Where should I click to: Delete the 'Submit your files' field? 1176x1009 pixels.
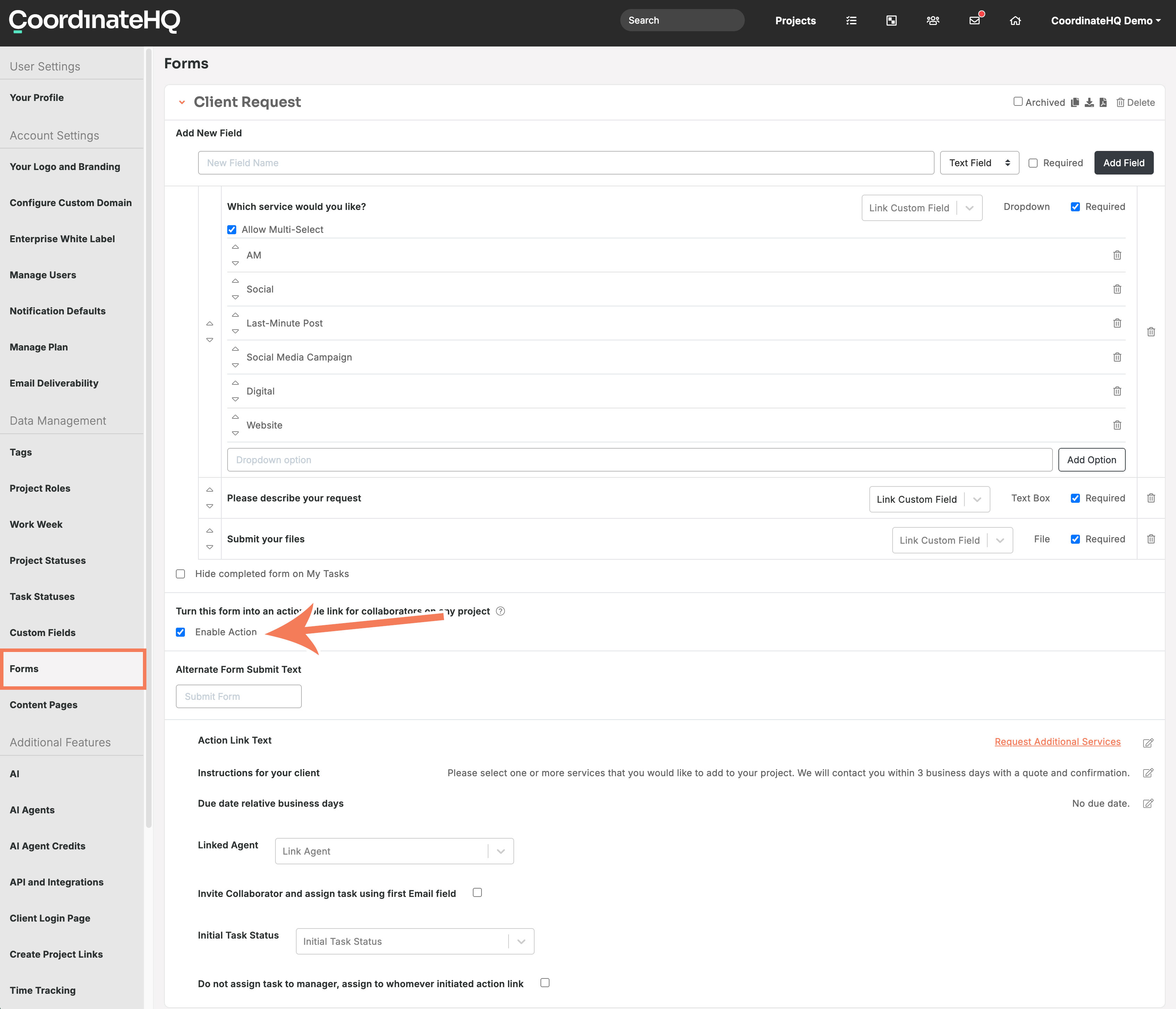1151,539
